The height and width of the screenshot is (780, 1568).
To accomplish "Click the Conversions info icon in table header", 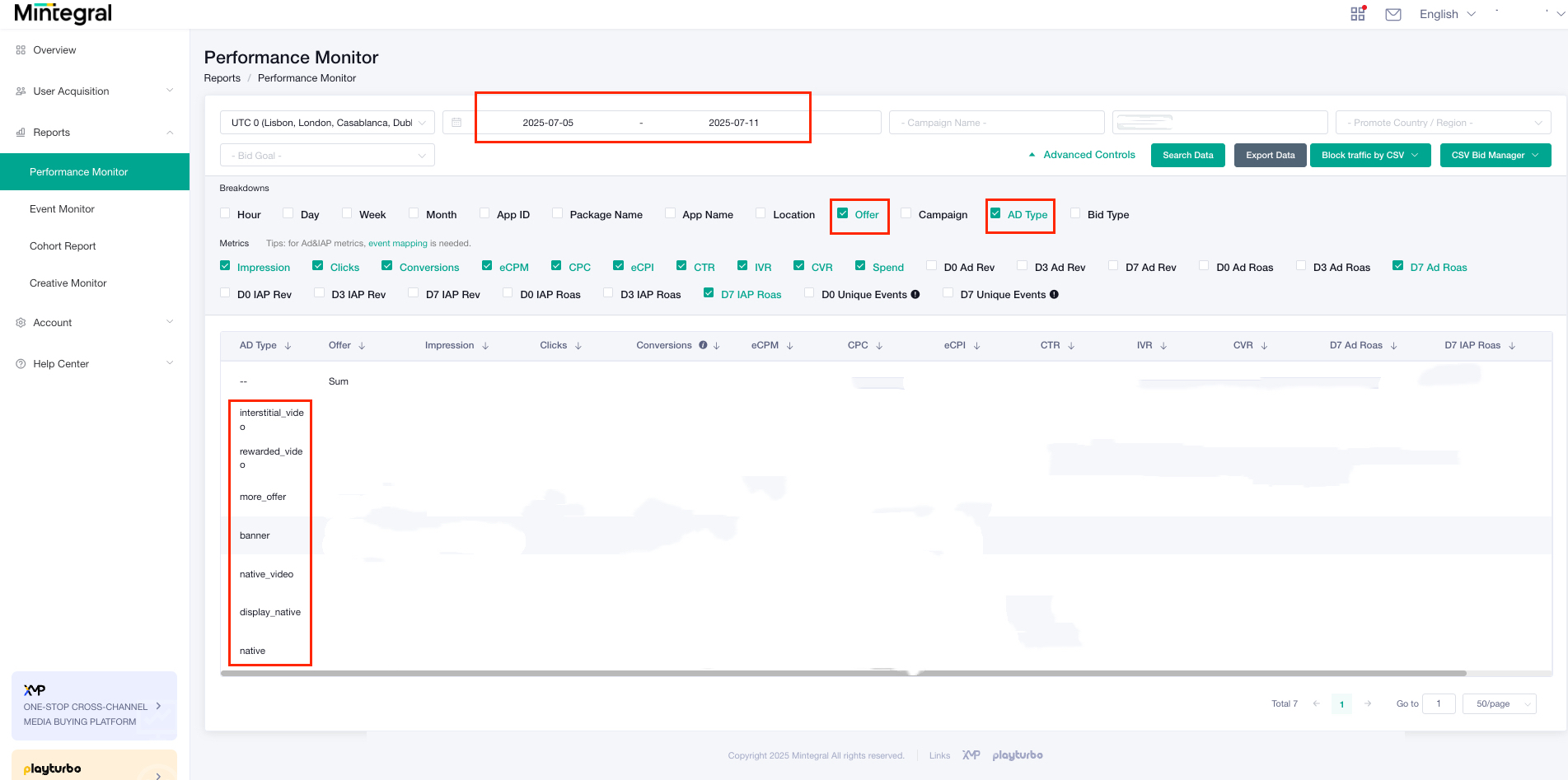I will (703, 345).
